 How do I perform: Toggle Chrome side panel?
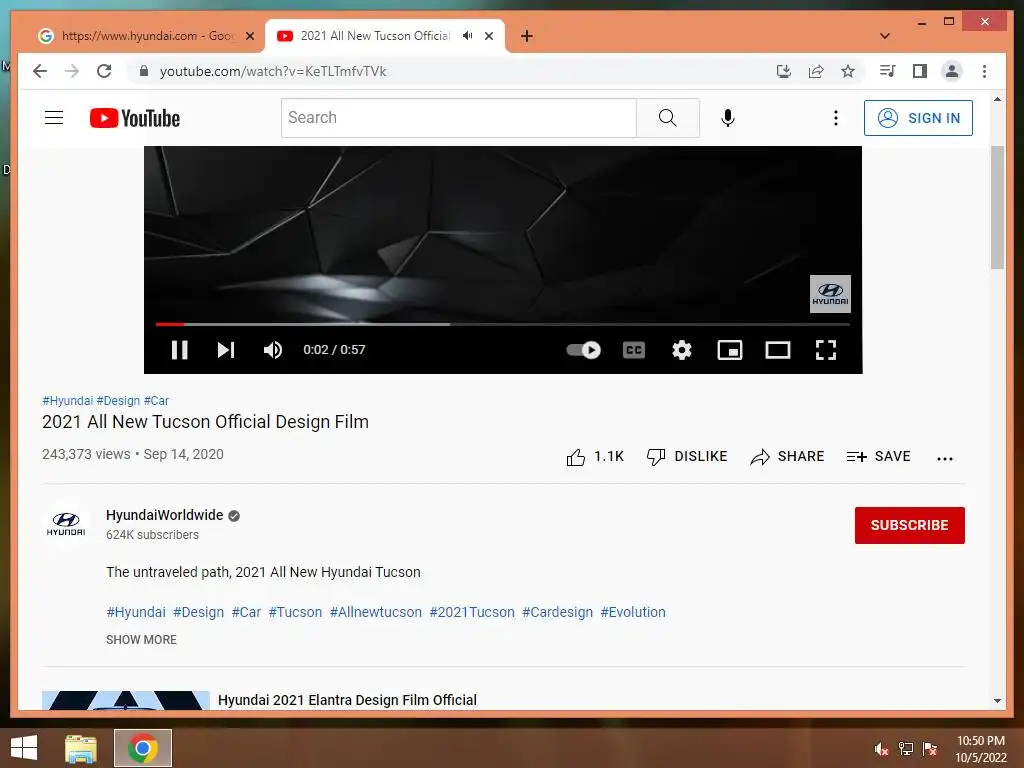click(x=920, y=71)
